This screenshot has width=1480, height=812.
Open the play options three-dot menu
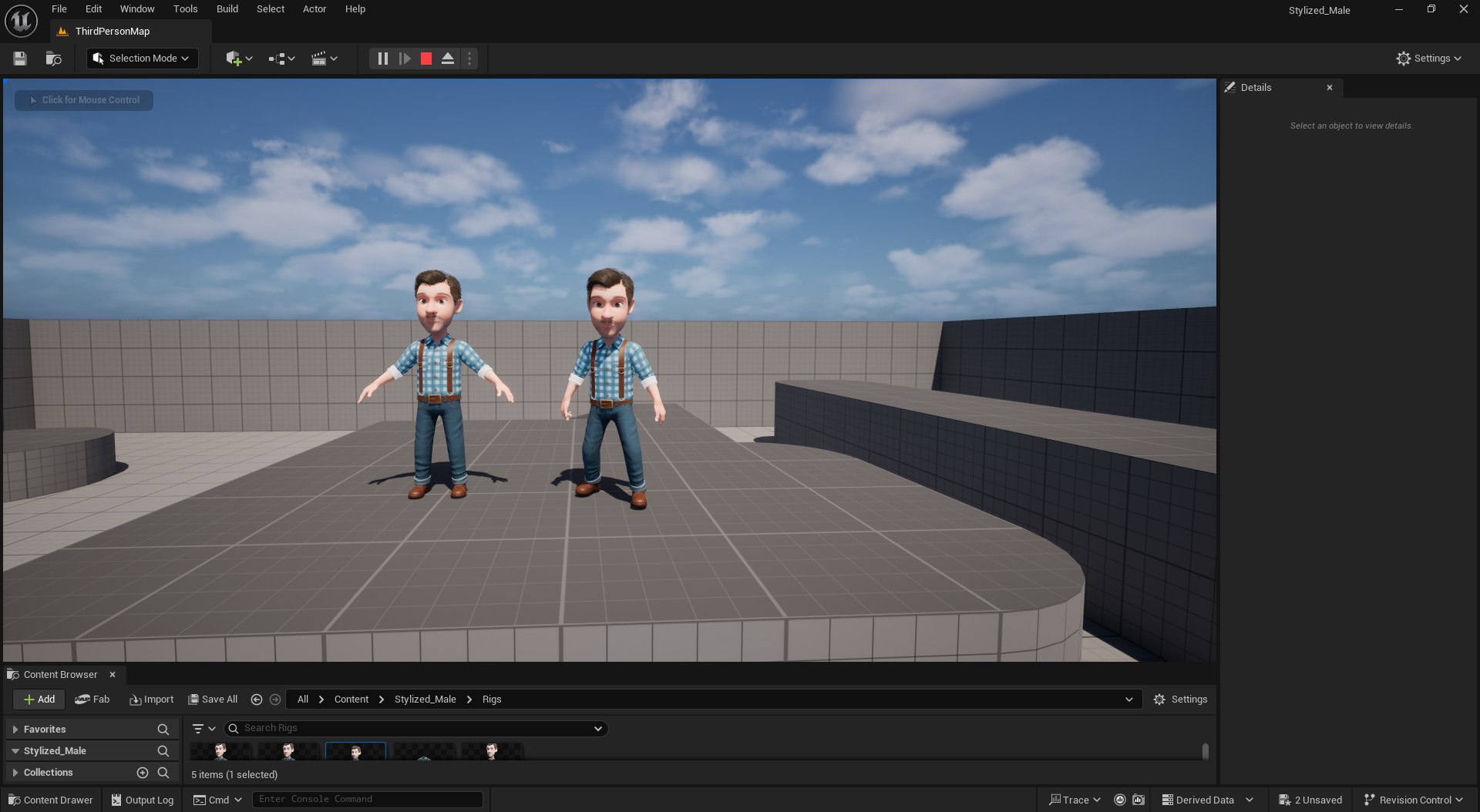click(469, 59)
